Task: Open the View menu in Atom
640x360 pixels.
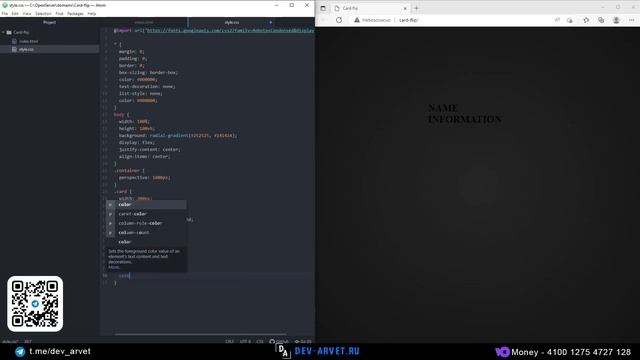Action: coord(27,13)
